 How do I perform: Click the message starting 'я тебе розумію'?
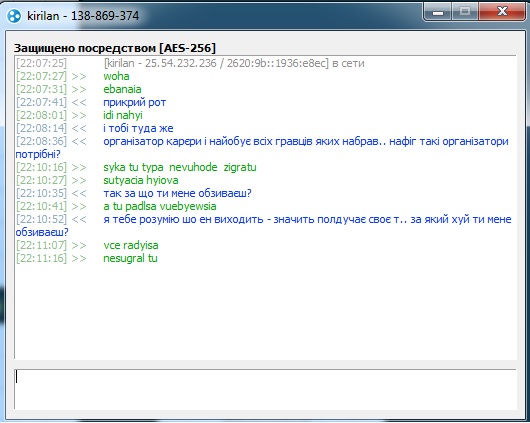(x=263, y=226)
